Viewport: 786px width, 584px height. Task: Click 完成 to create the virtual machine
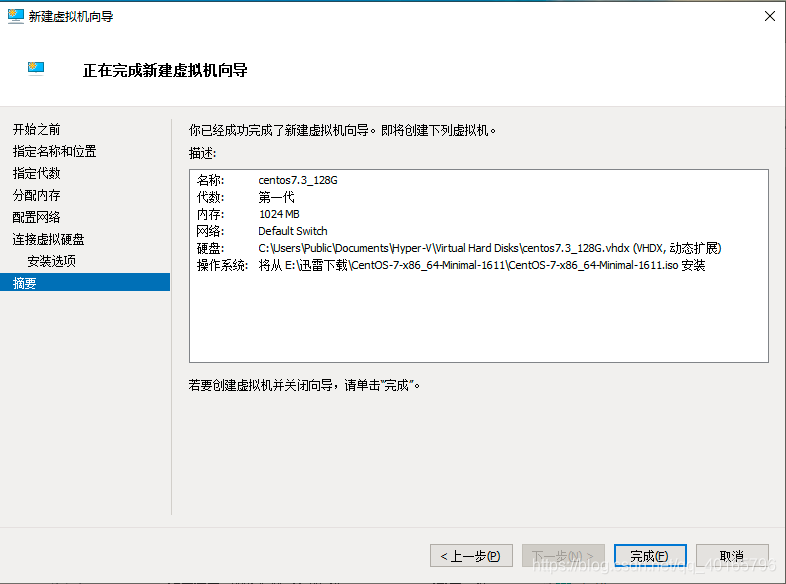(x=650, y=556)
